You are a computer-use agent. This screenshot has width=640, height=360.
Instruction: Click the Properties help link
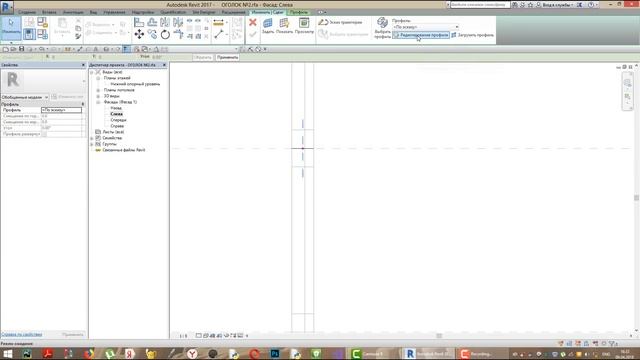[x=22, y=335]
